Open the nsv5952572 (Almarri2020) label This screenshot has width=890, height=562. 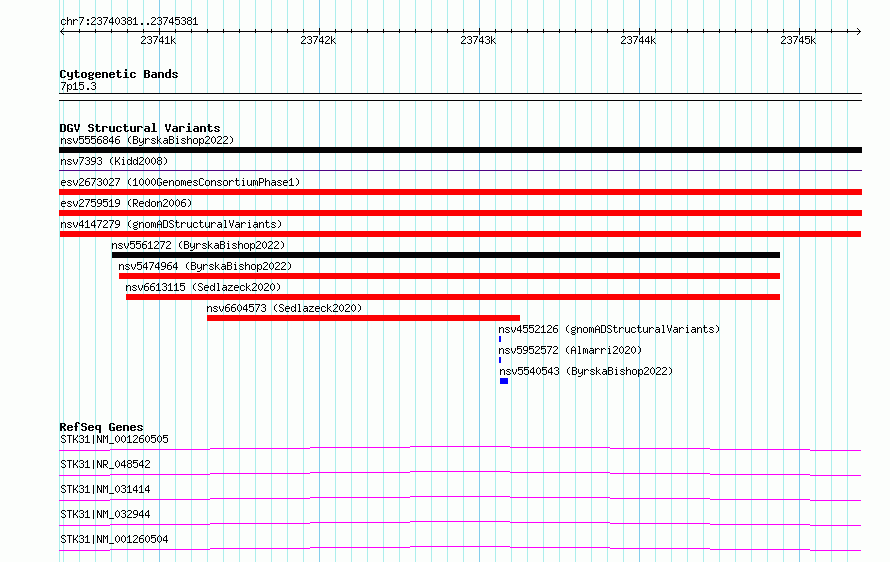coord(570,350)
